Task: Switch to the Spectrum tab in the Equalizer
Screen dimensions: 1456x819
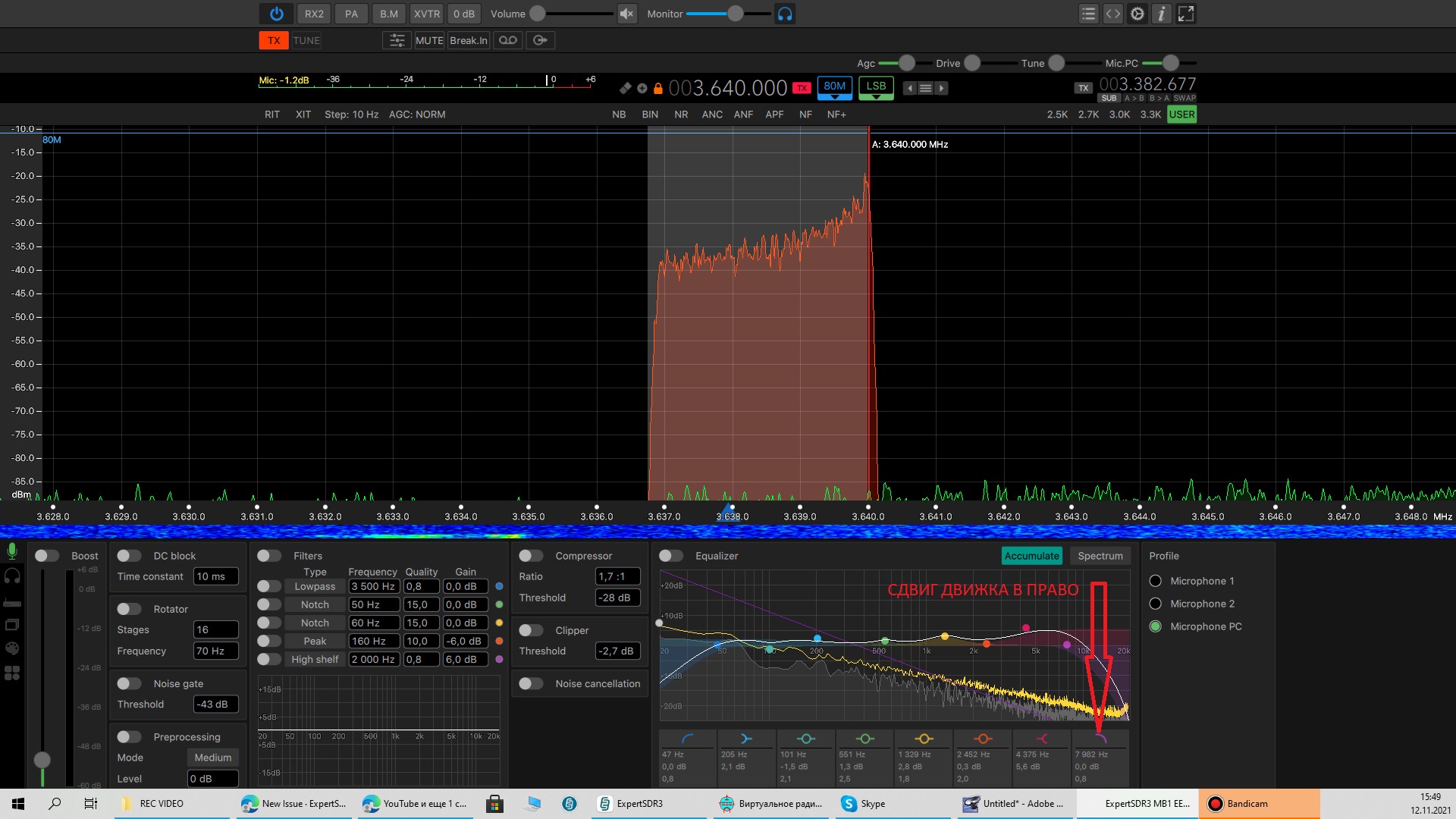Action: coord(1100,556)
